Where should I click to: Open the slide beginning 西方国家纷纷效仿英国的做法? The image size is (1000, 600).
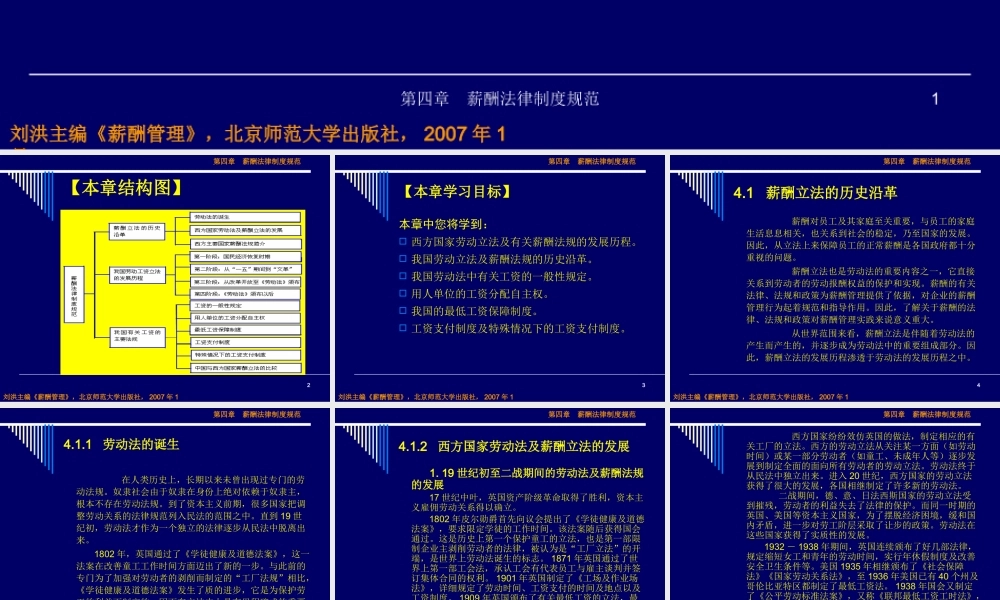pyautogui.click(x=835, y=504)
